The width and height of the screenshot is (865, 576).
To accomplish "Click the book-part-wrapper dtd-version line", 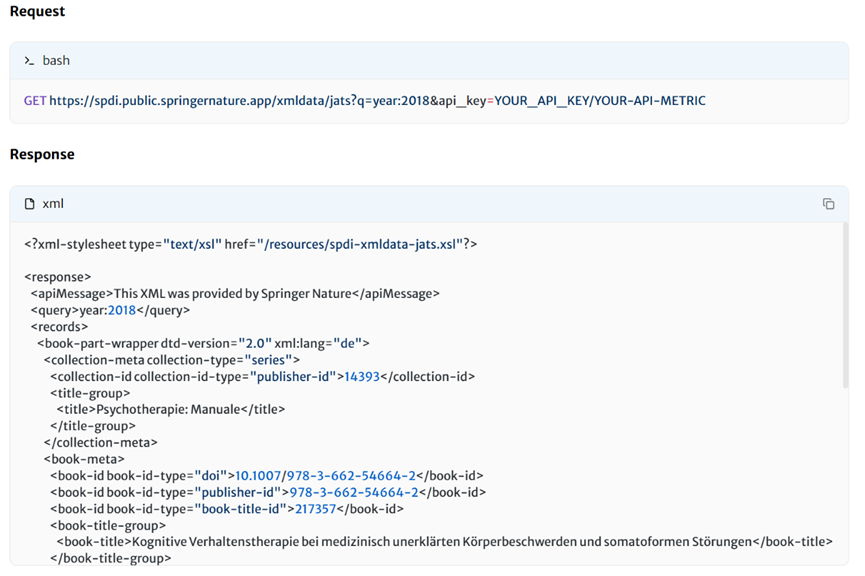I will tap(203, 344).
